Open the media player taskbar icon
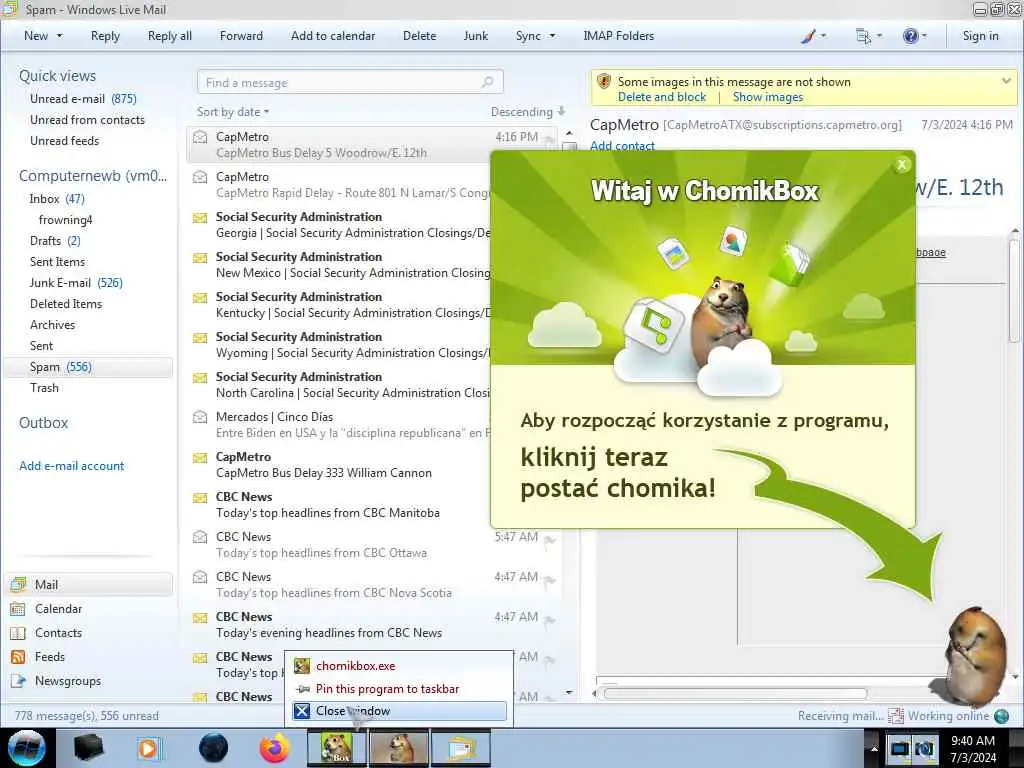 tap(149, 748)
